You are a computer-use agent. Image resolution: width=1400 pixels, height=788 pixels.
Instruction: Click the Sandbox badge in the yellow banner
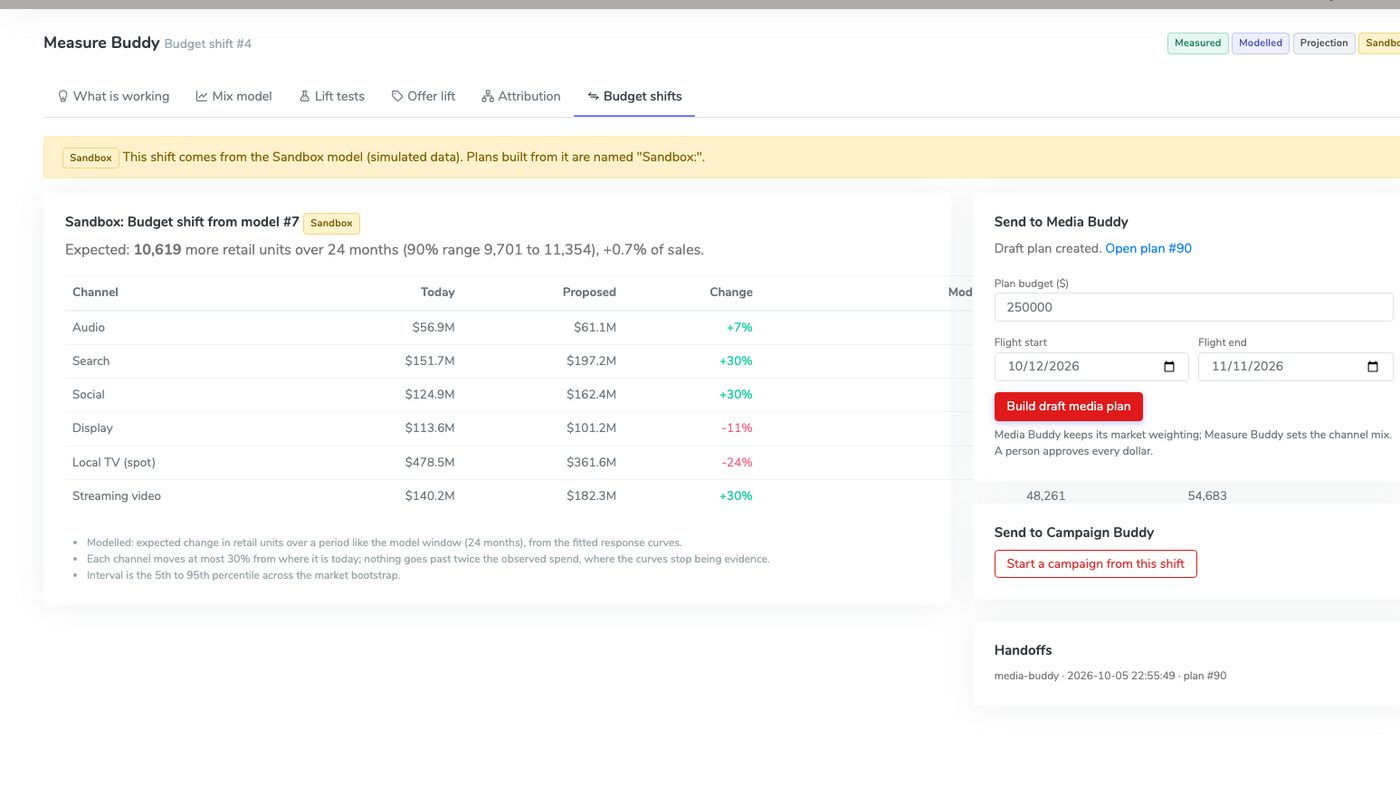(91, 158)
